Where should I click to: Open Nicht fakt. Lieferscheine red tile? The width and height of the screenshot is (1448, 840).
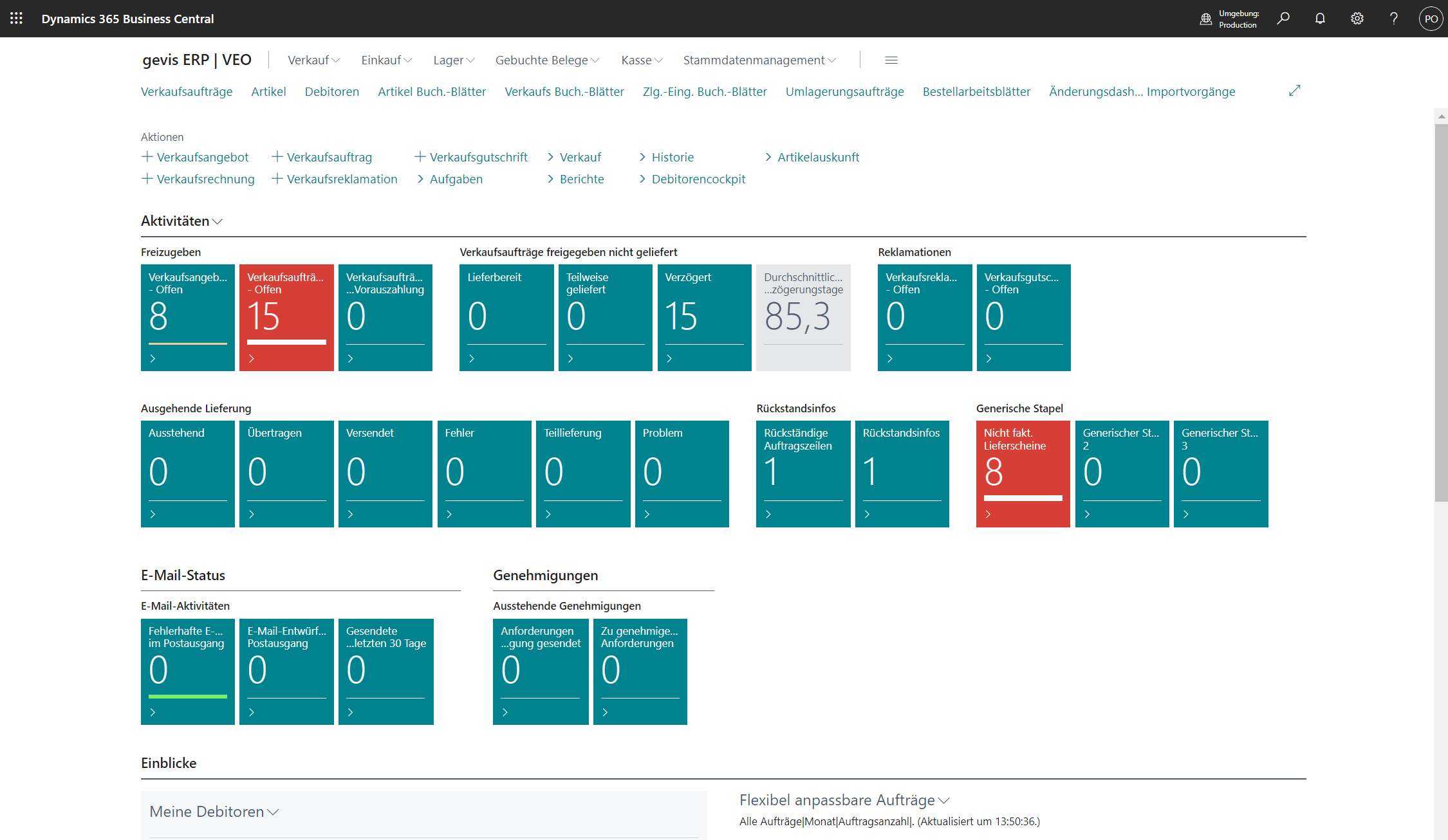(x=1023, y=474)
